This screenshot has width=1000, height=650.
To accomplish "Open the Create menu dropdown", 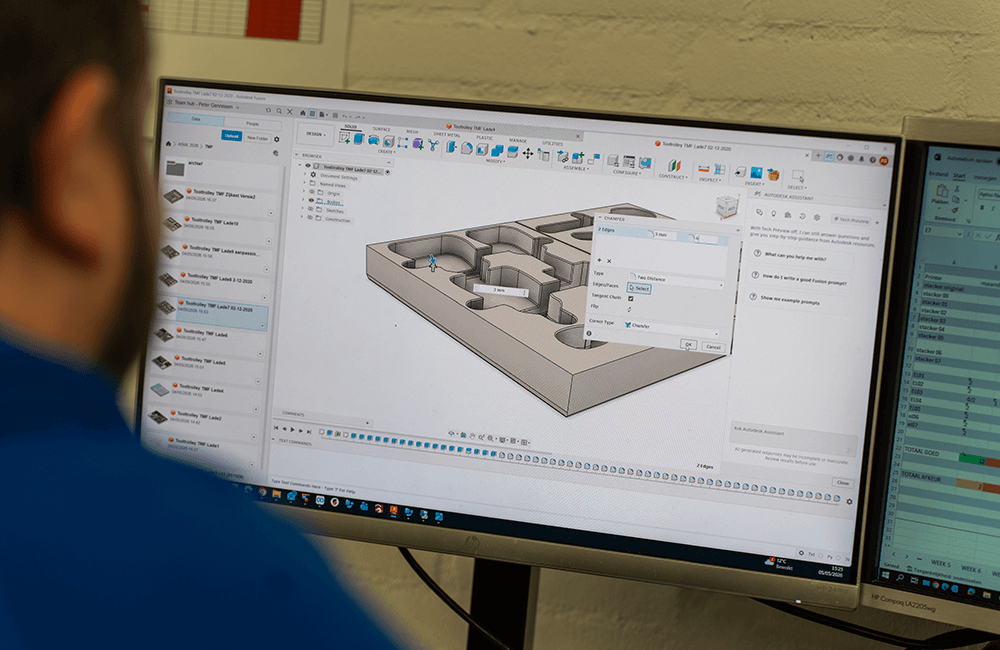I will (386, 152).
